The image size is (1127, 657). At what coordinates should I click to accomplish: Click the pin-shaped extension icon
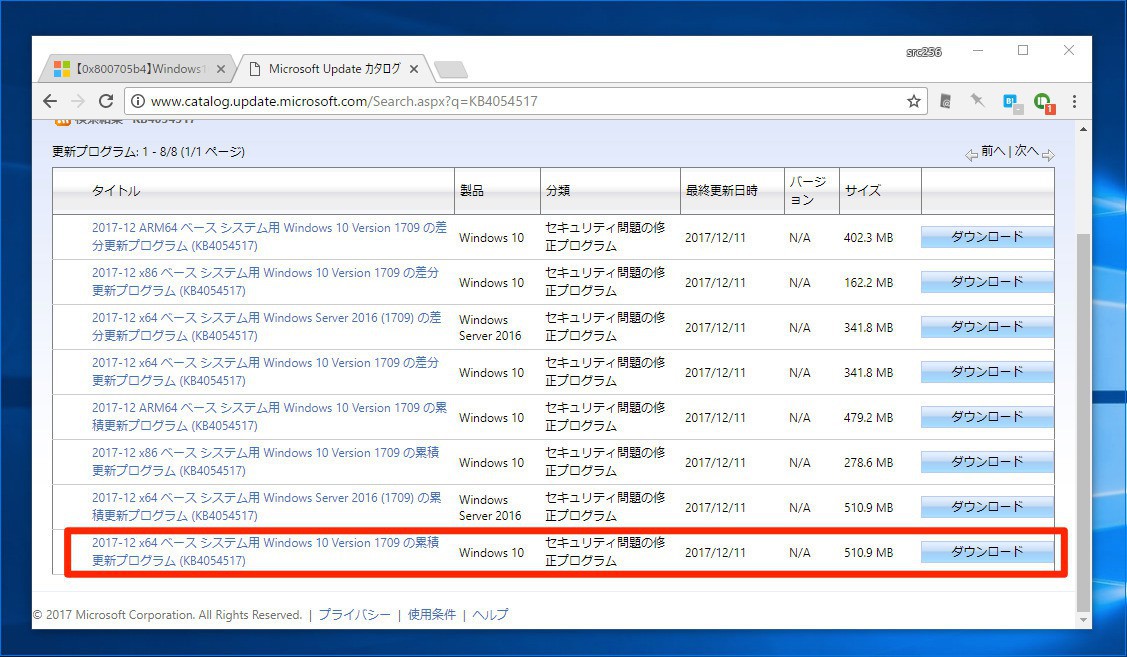click(x=978, y=101)
